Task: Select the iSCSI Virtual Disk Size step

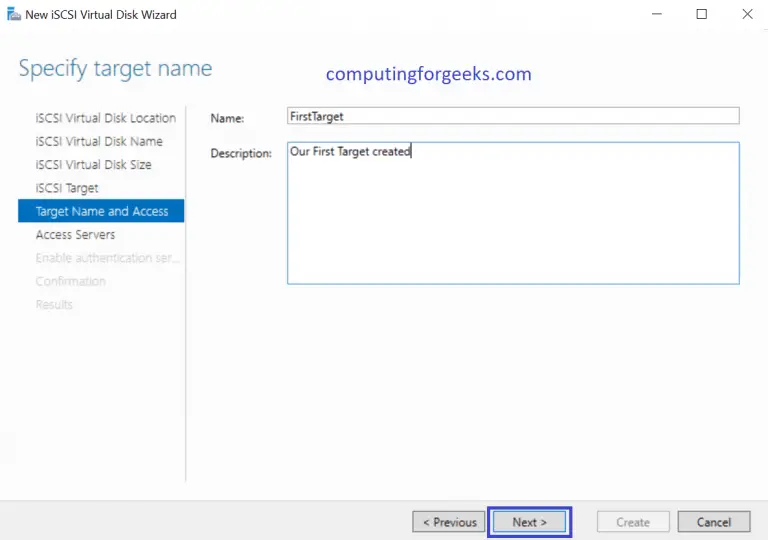Action: click(93, 164)
